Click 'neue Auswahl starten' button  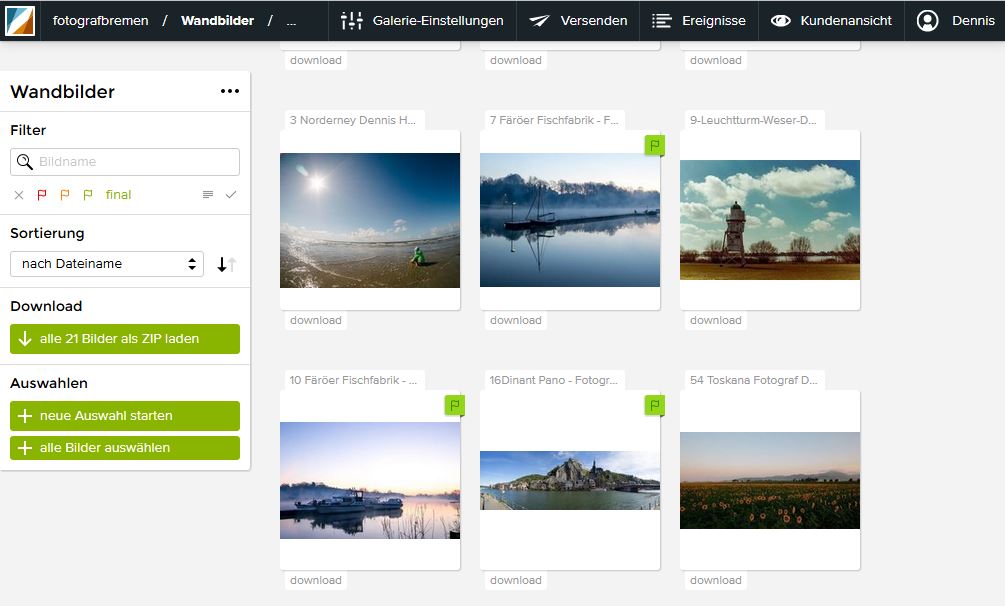(x=125, y=416)
